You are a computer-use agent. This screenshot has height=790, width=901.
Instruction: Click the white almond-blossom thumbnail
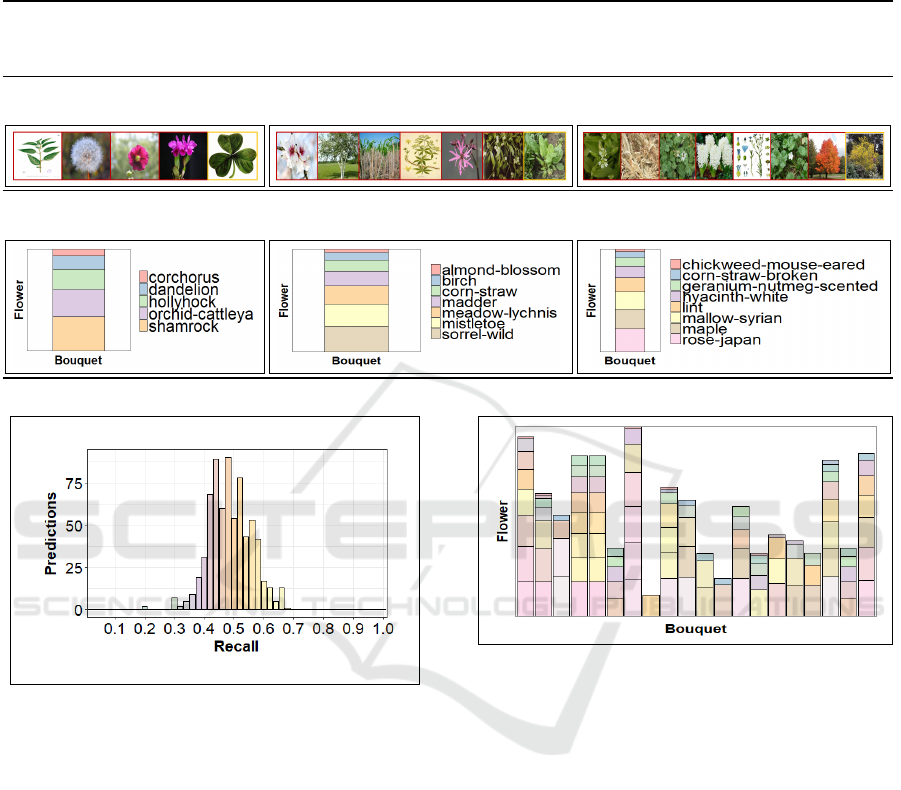(297, 156)
